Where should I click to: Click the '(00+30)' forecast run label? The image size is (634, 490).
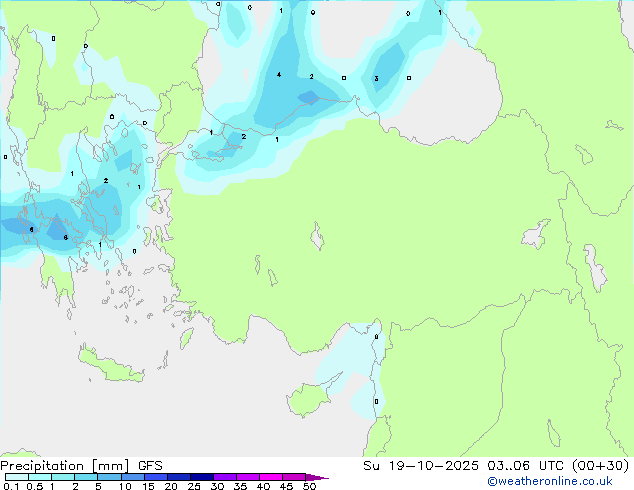coord(600,466)
